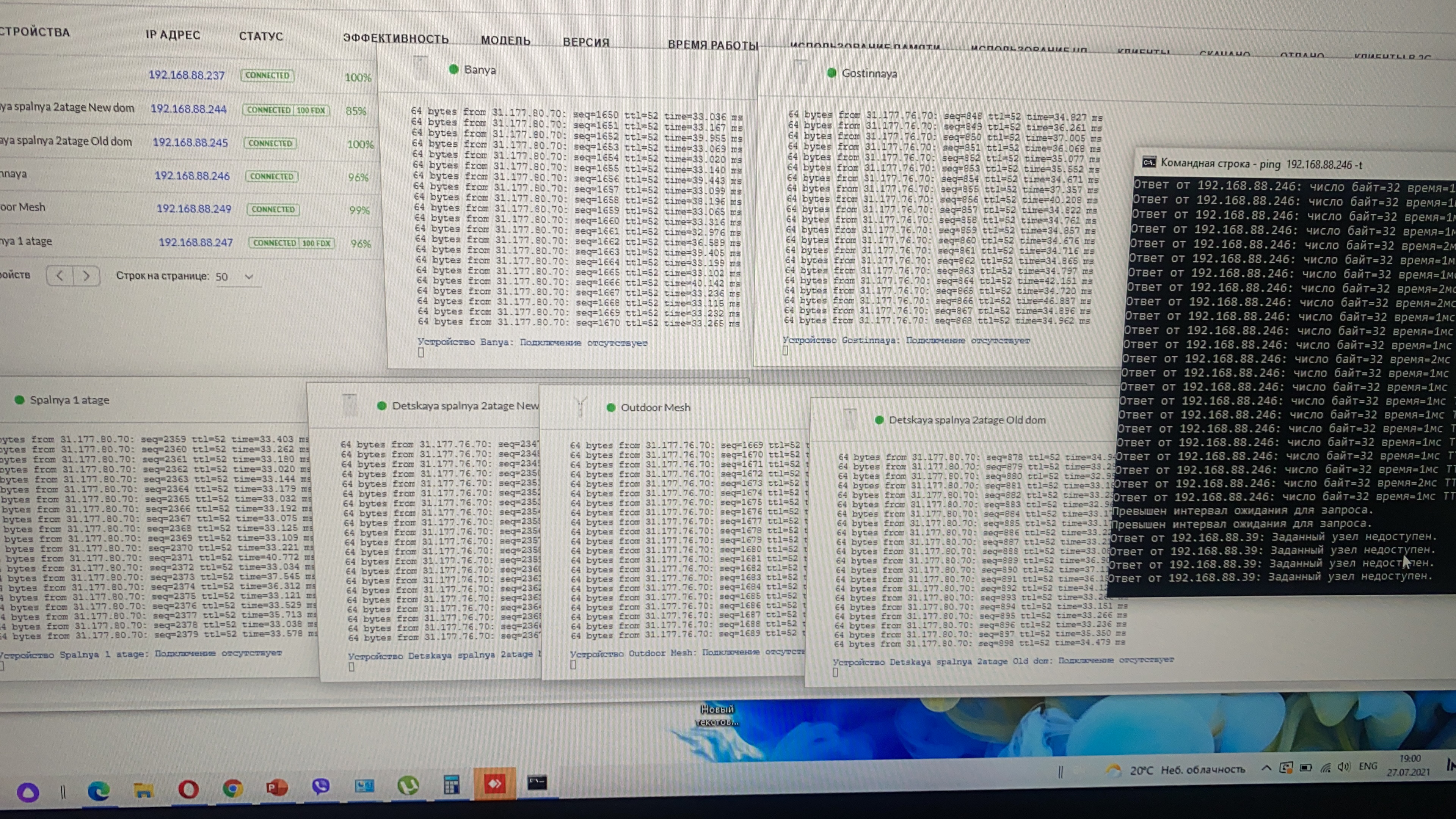Click the weather widget icon in taskbar
Viewport: 1456px width, 819px height.
tap(1114, 770)
